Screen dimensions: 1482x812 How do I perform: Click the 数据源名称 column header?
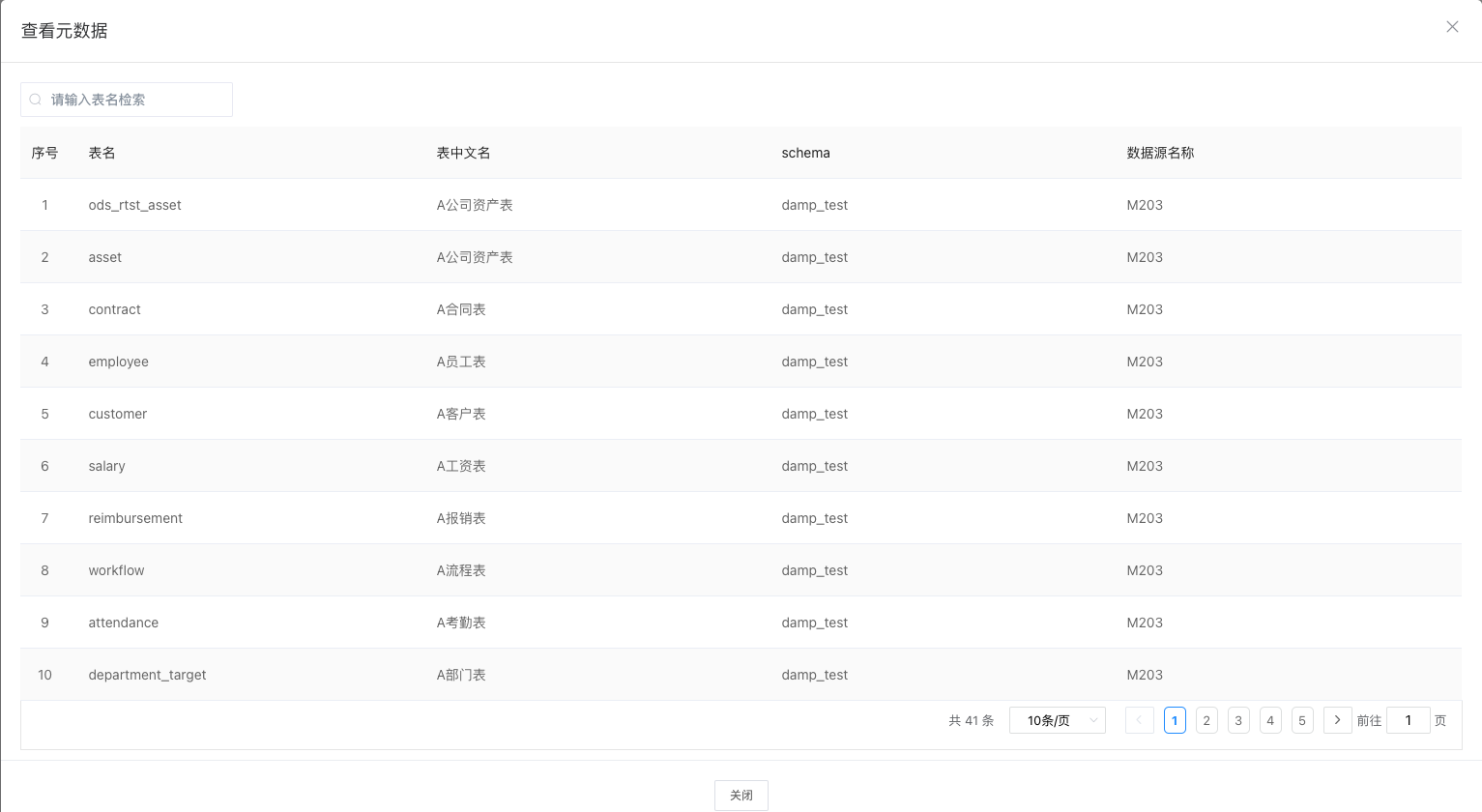[1160, 153]
